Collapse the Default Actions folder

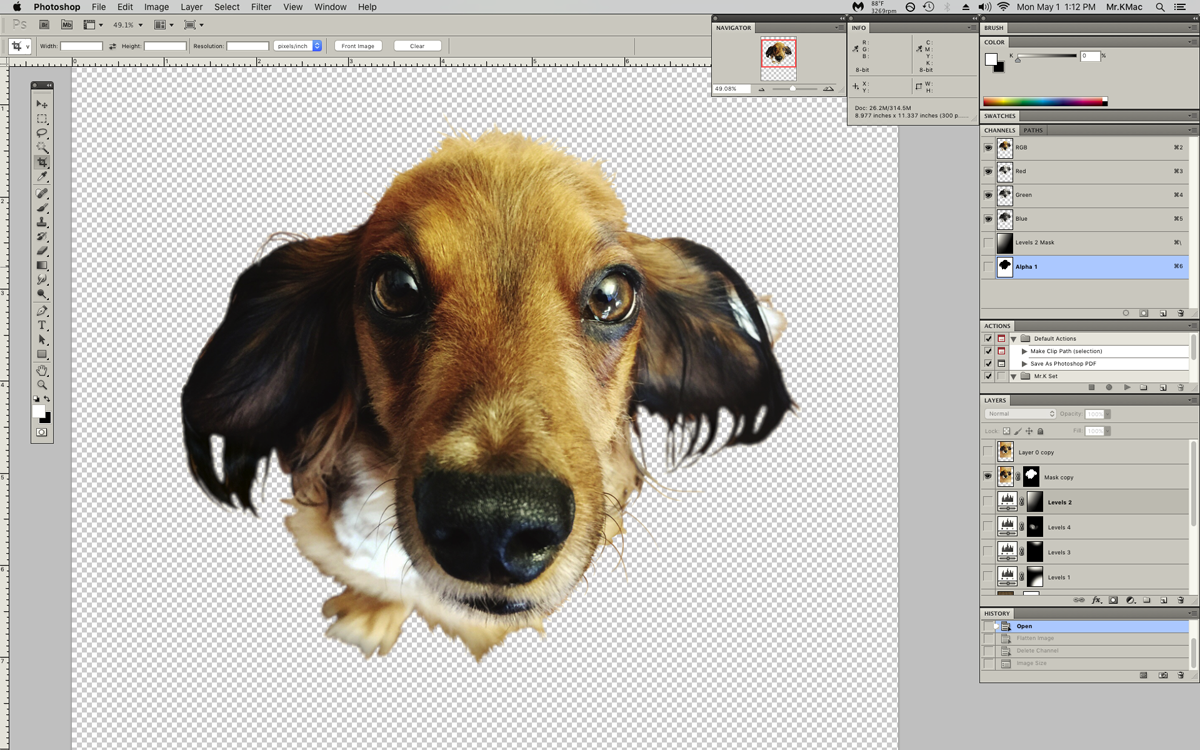[x=1013, y=339]
